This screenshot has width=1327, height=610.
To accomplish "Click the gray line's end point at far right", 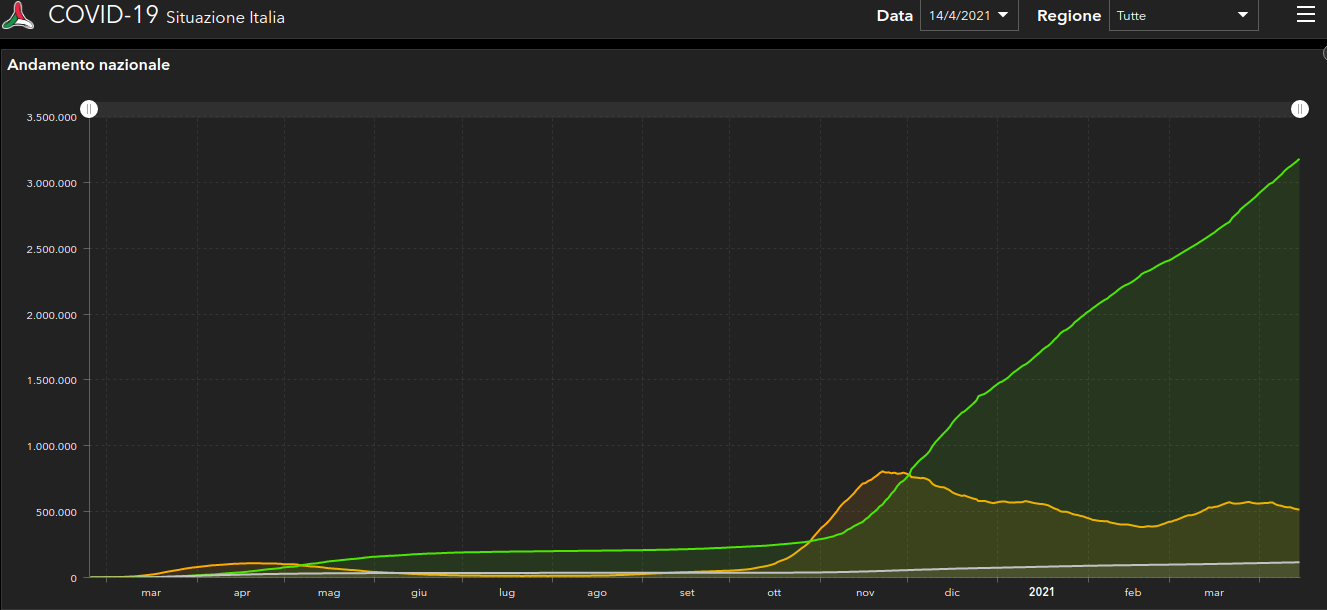I will click(x=1298, y=562).
